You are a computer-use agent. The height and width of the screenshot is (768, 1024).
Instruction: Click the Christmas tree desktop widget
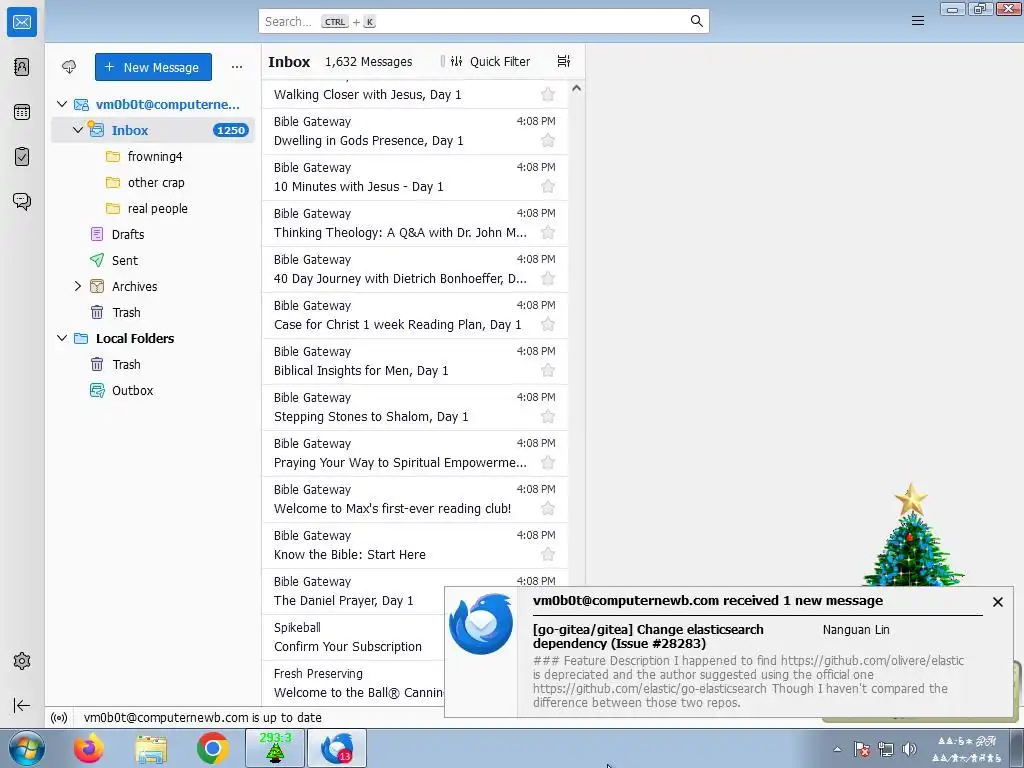click(912, 536)
